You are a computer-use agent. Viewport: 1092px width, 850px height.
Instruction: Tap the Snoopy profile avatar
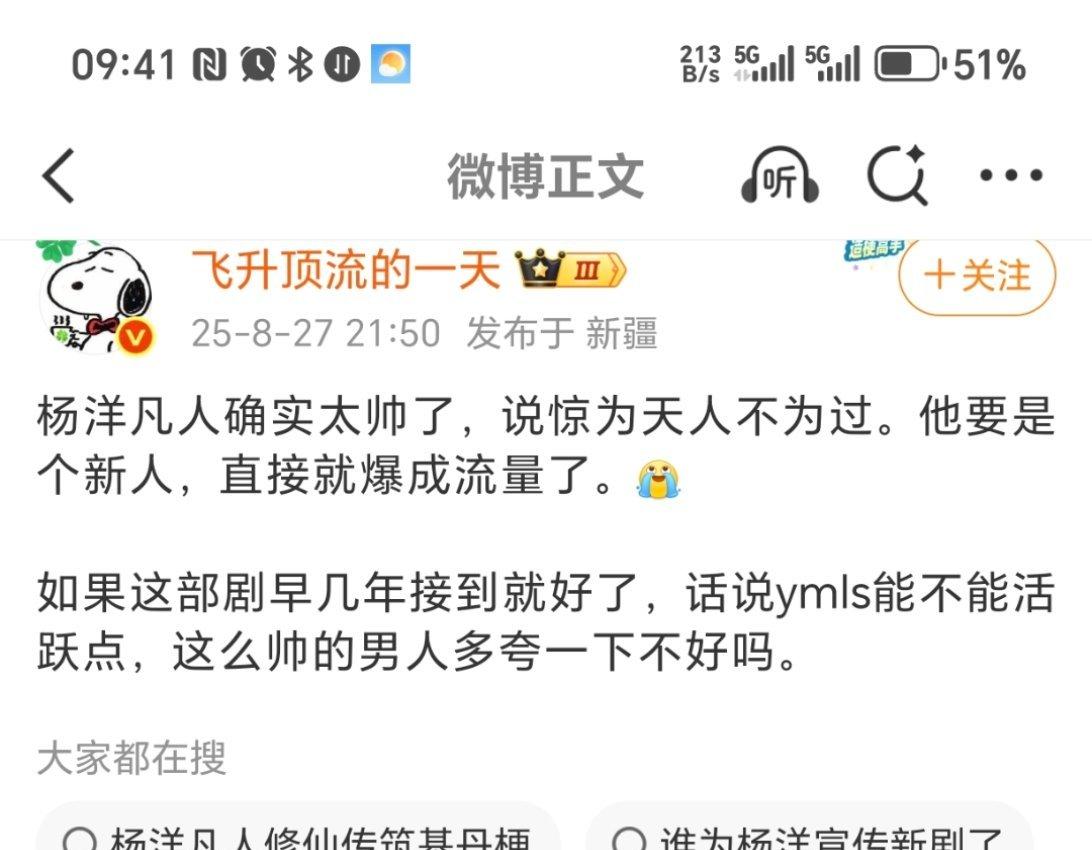click(x=96, y=296)
